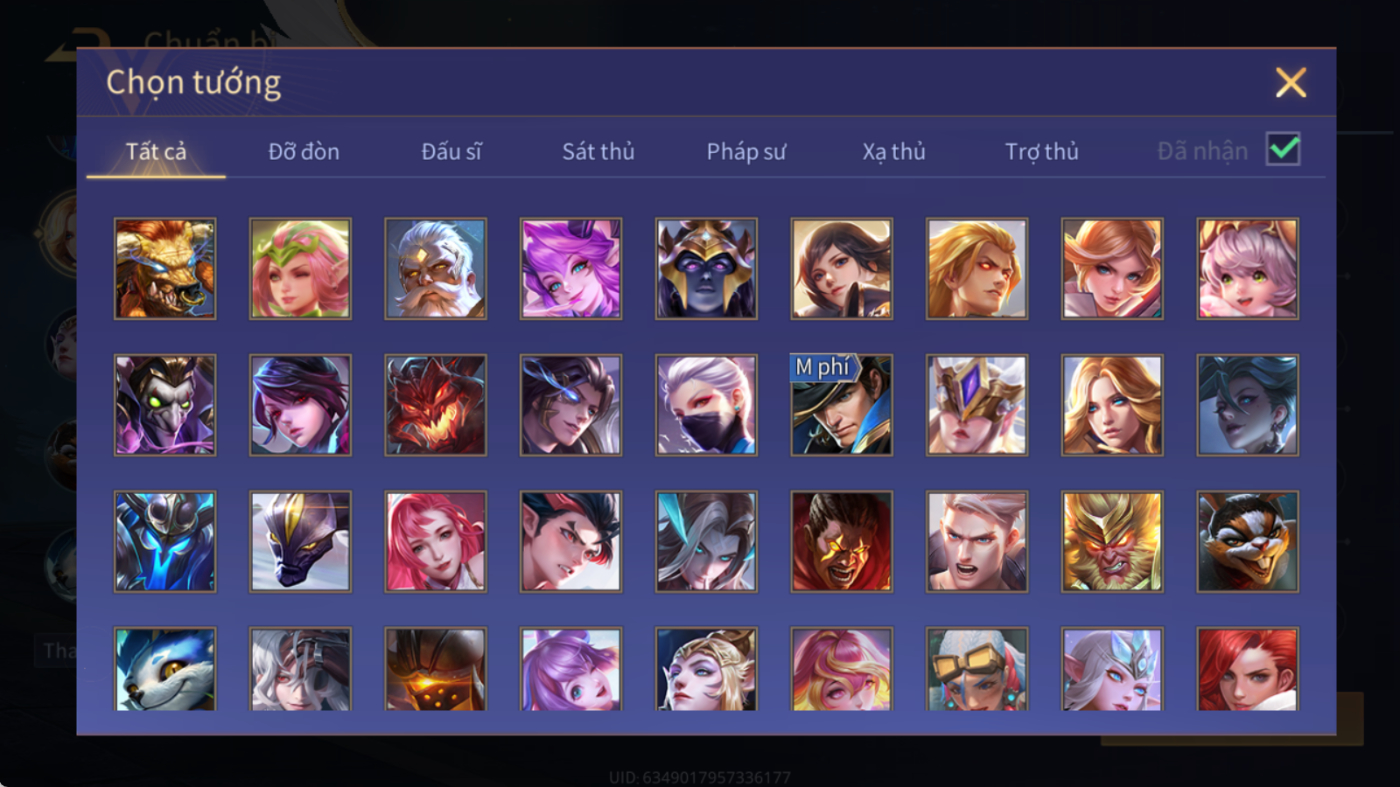Select the 'Tất cả' all heroes tab

156,152
